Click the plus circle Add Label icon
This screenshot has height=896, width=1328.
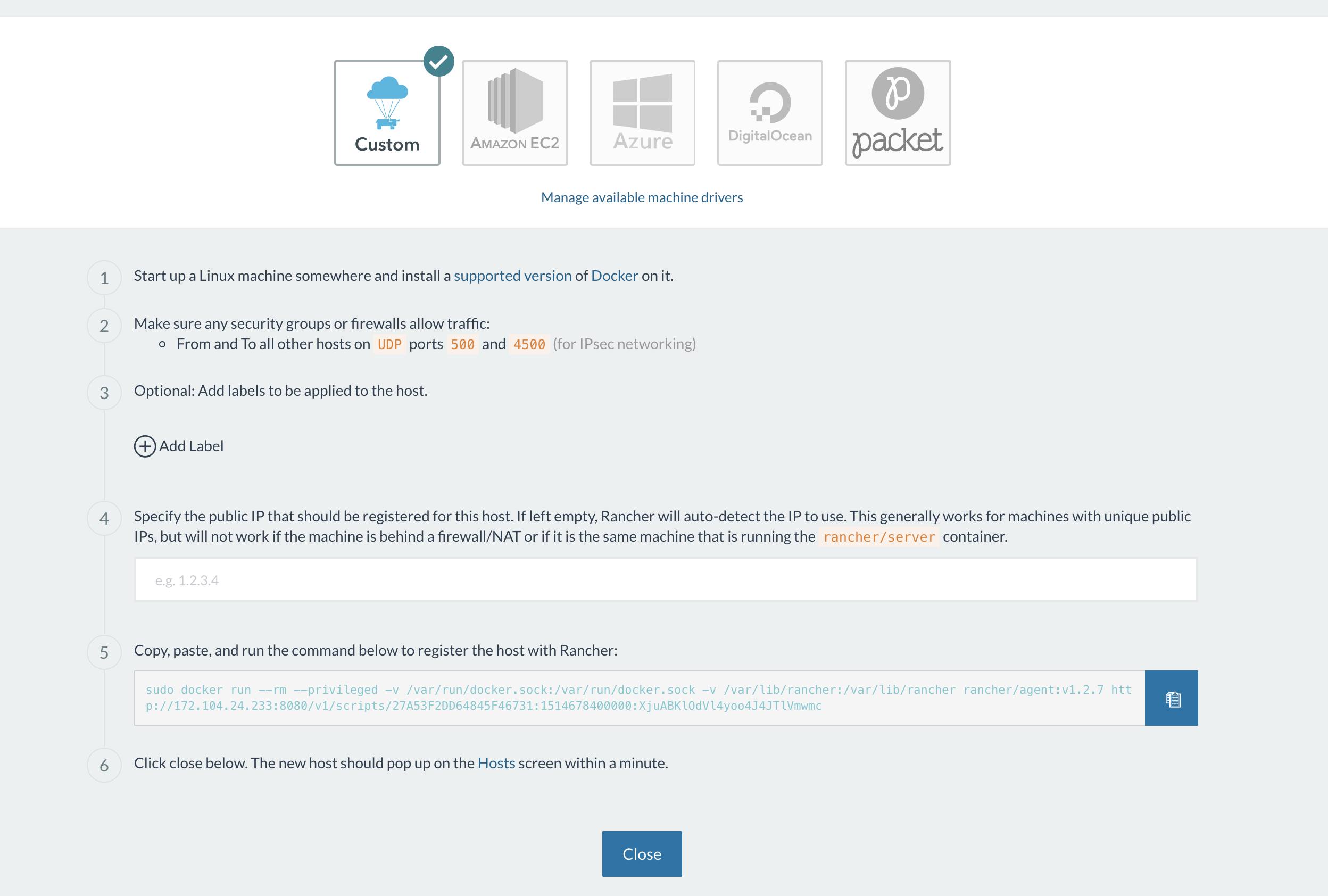(145, 446)
